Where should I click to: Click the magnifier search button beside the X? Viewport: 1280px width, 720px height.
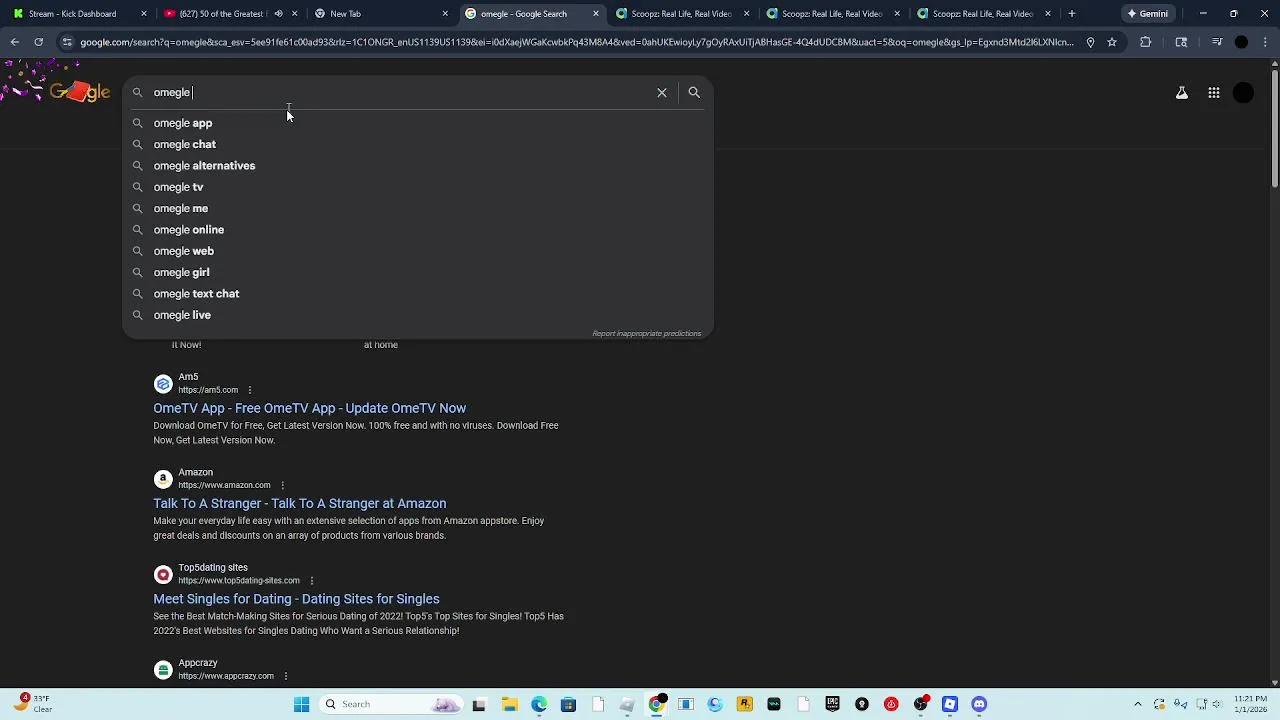click(694, 92)
